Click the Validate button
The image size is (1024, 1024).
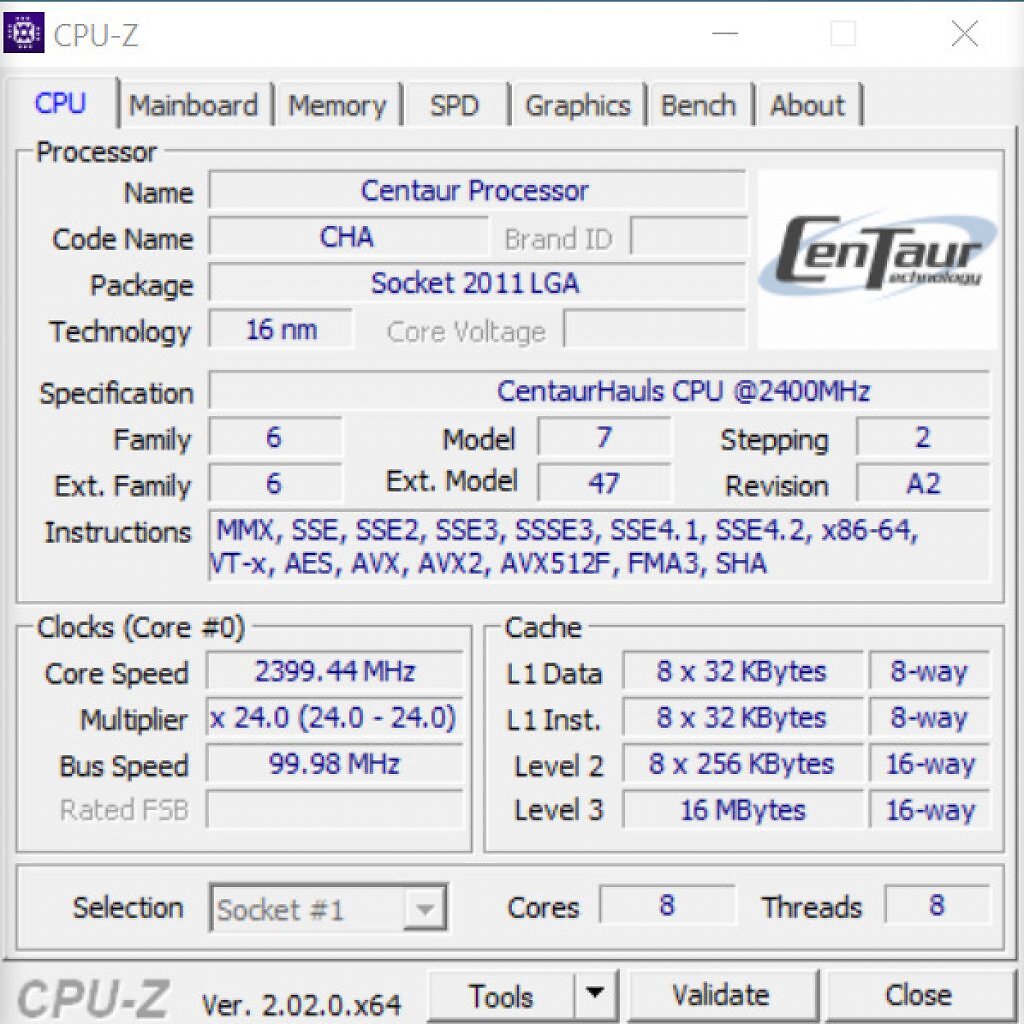[x=721, y=995]
